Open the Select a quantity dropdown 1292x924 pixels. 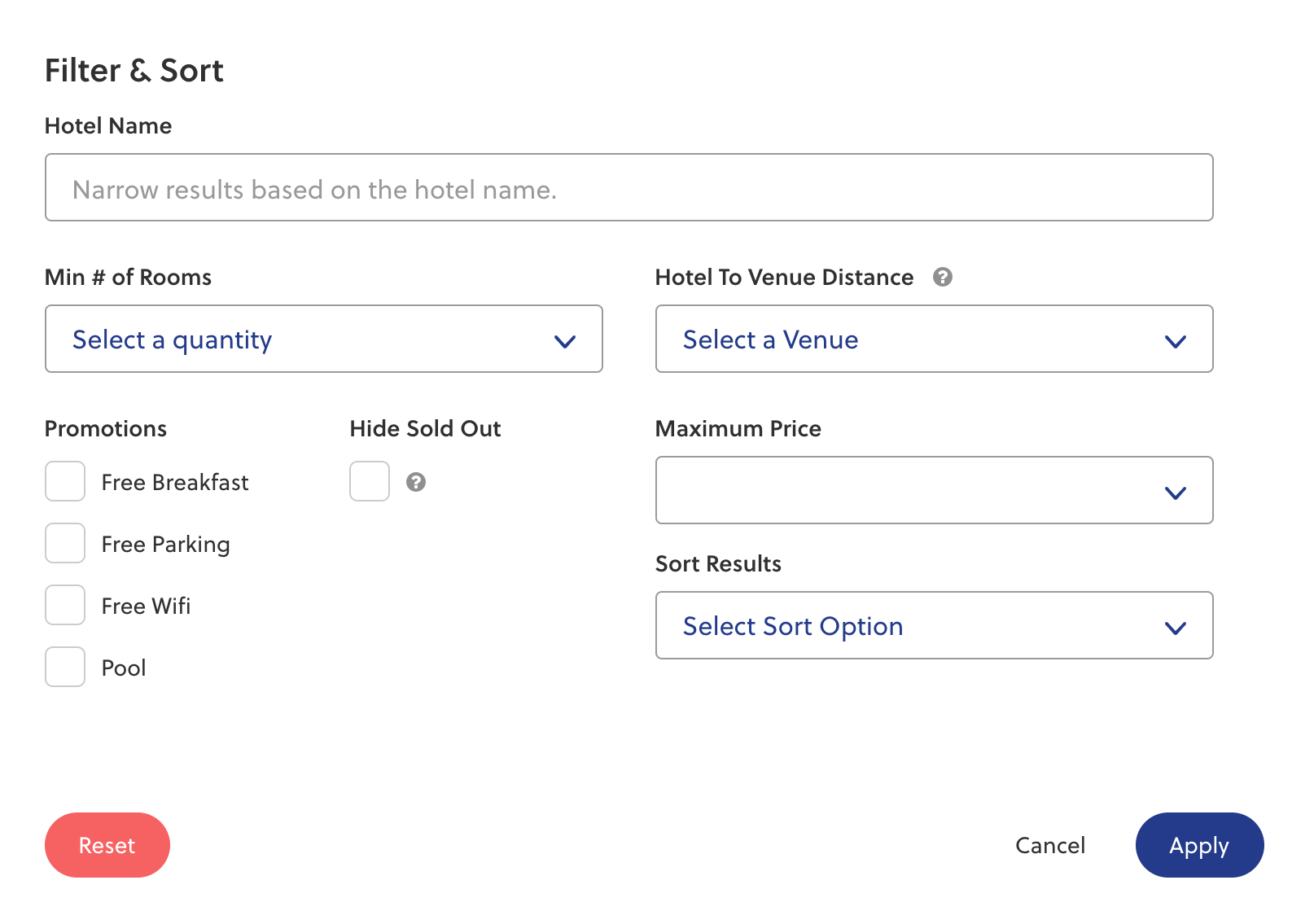(x=323, y=339)
